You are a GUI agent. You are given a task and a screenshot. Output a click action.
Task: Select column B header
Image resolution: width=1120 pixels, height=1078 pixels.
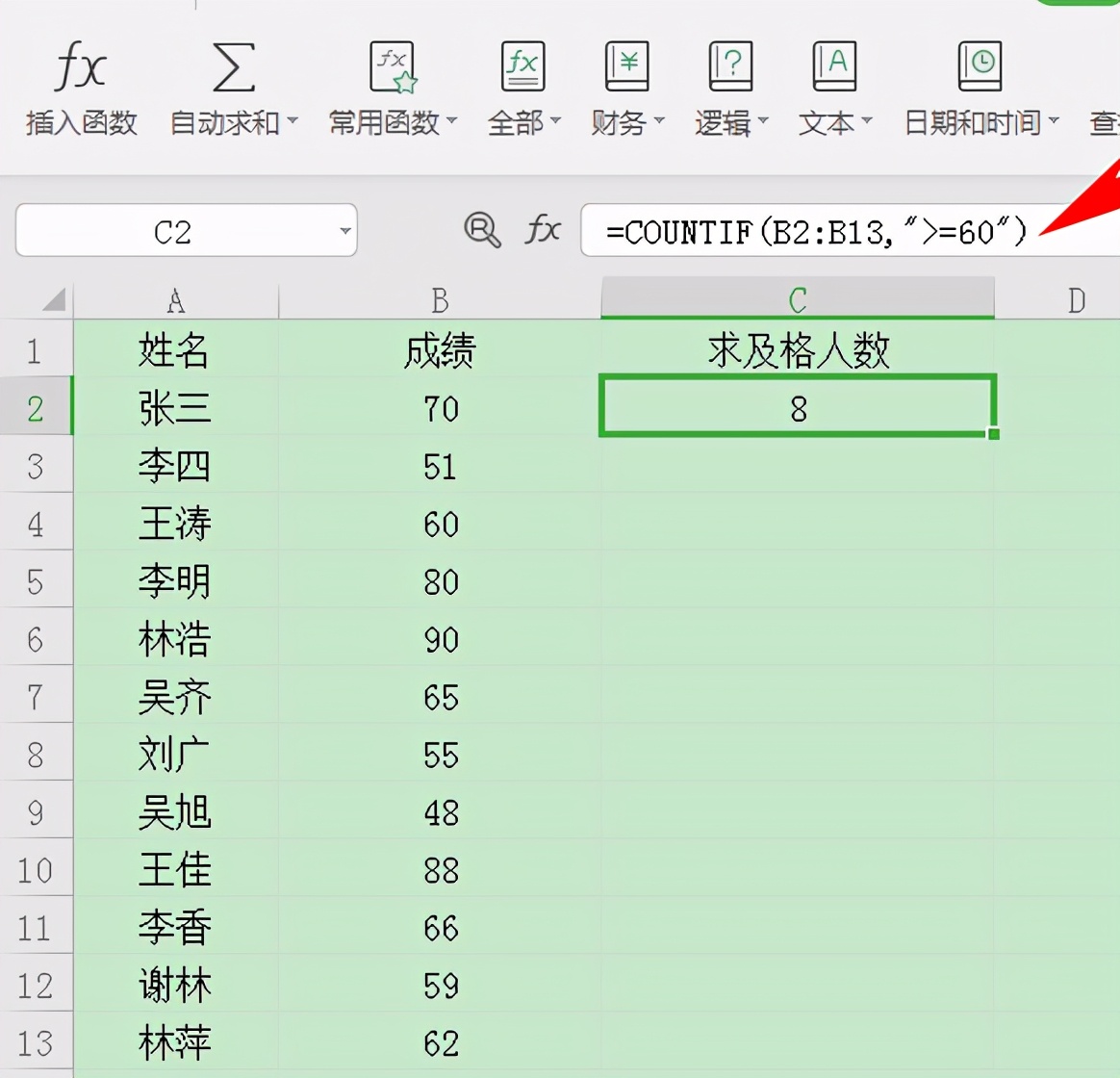click(440, 300)
